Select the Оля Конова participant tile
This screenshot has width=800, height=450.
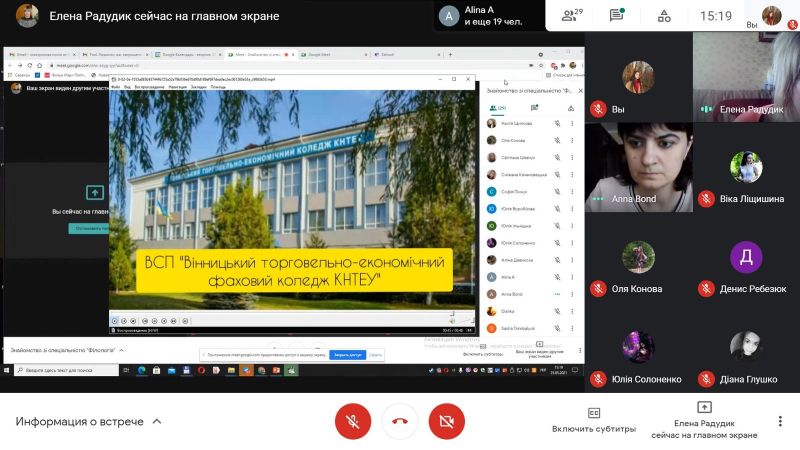point(639,257)
